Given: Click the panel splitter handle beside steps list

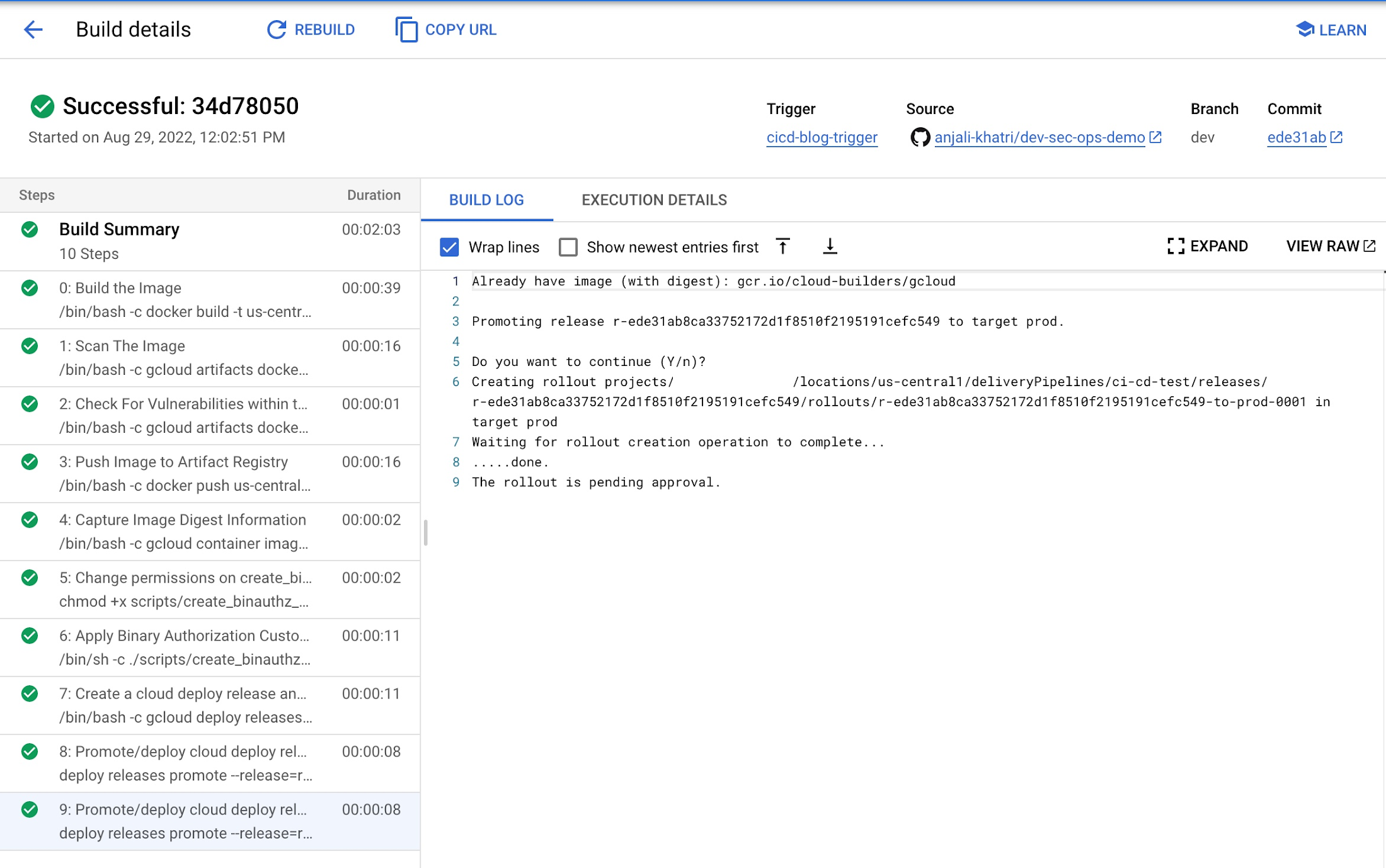Looking at the screenshot, I should coord(426,533).
